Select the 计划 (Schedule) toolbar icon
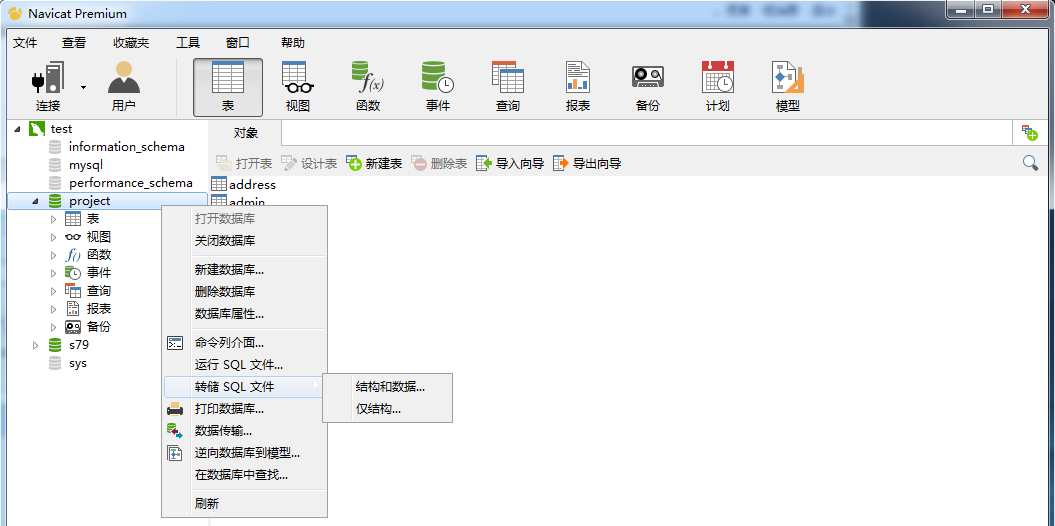1055x526 pixels. [x=718, y=87]
